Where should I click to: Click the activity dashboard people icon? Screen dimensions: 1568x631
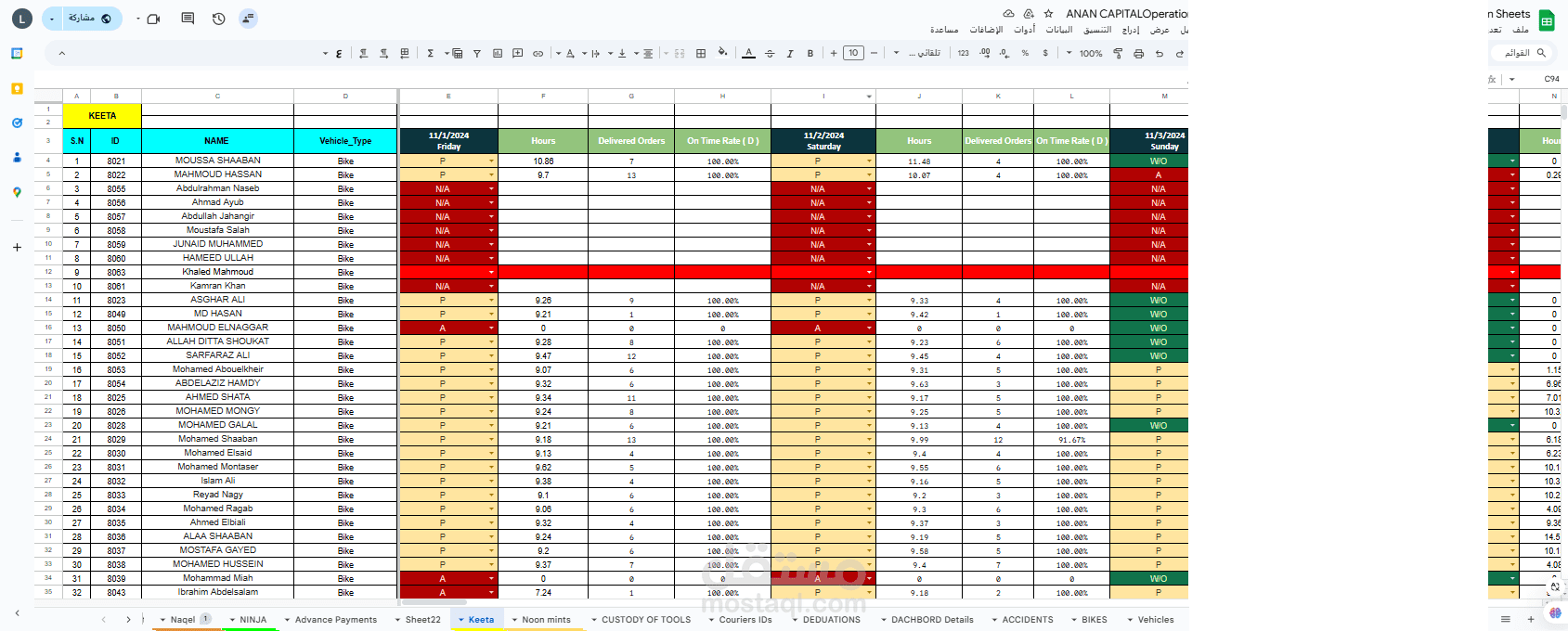coord(248,19)
